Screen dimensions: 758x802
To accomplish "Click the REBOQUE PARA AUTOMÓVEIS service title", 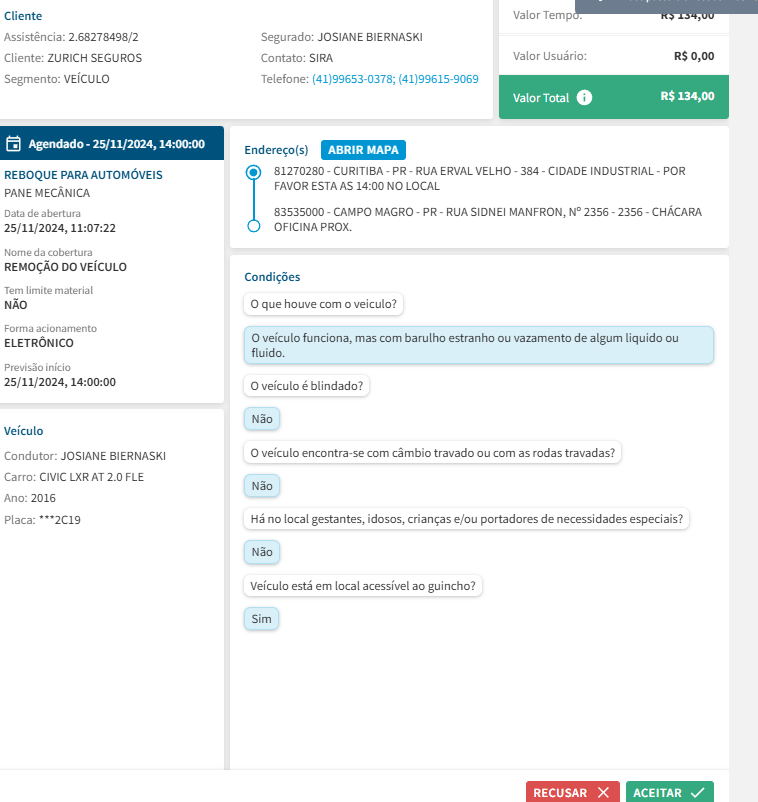I will 83,175.
